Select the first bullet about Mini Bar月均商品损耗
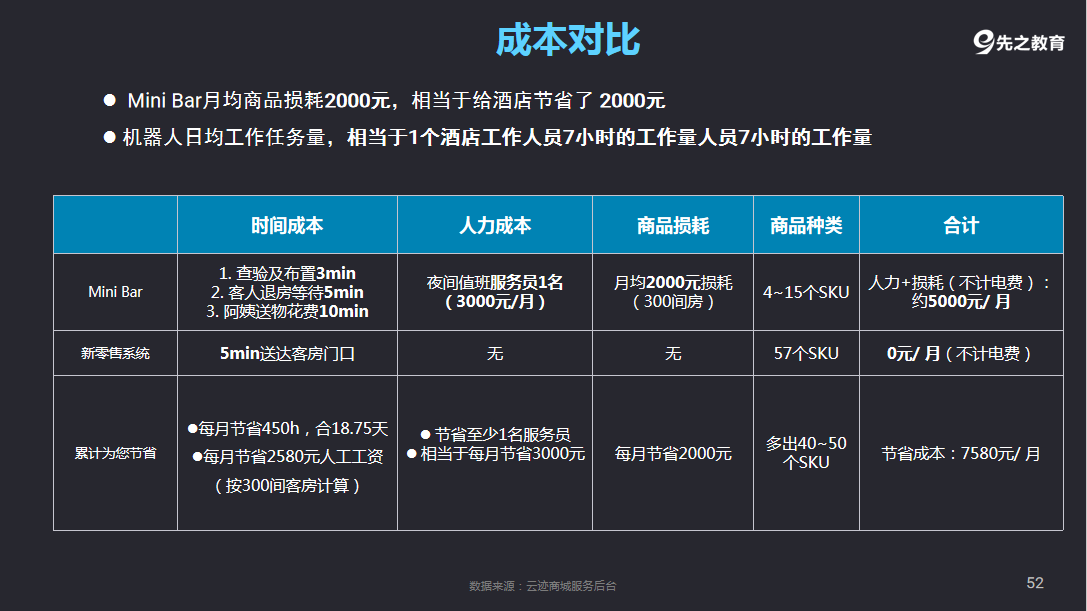This screenshot has width=1087, height=611. (x=396, y=101)
